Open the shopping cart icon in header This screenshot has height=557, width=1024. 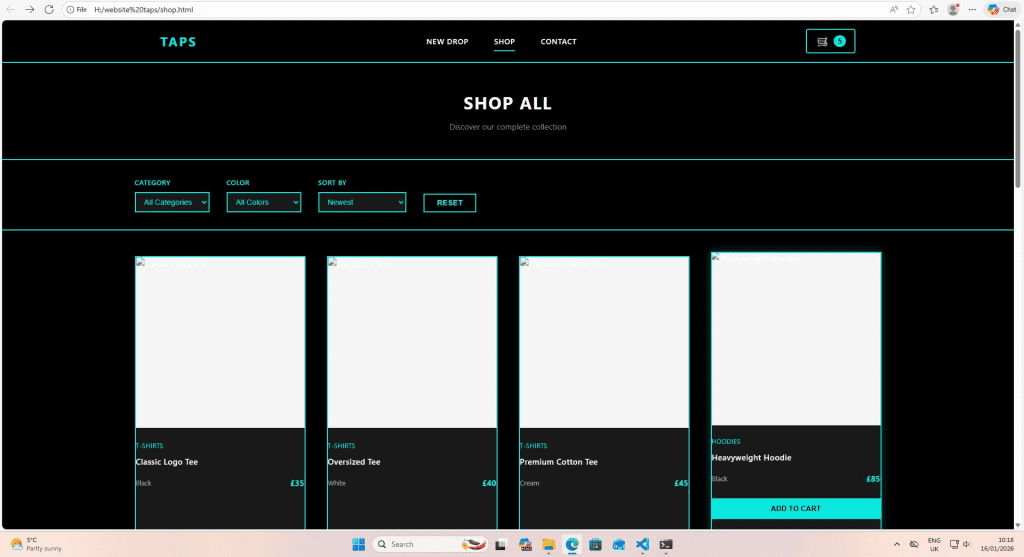[830, 41]
